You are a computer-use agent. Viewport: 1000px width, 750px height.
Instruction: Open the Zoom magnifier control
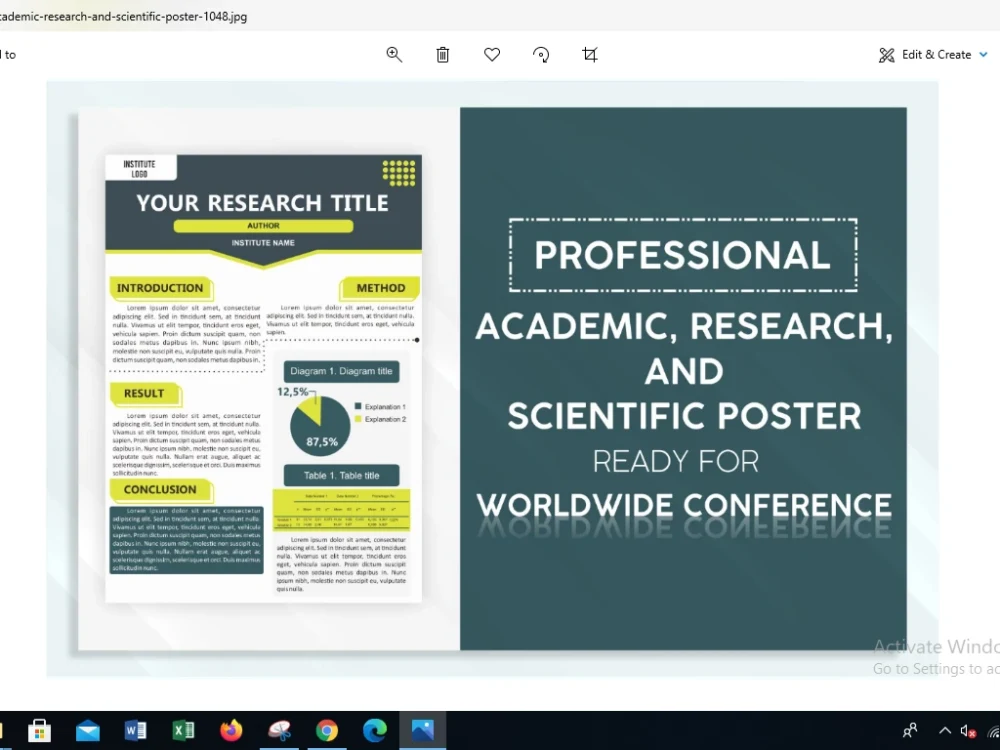click(x=394, y=55)
